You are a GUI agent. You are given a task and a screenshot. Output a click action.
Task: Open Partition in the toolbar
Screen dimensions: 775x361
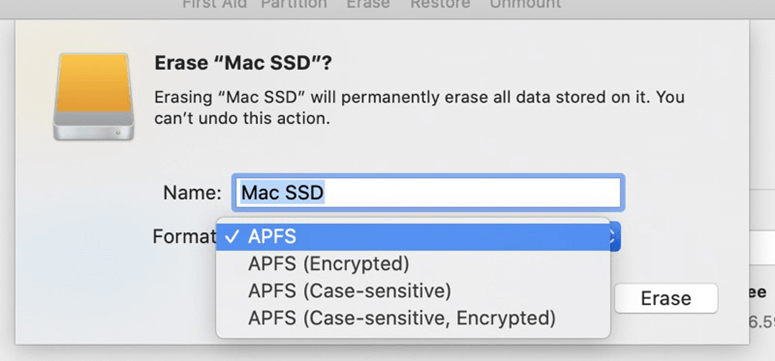click(x=294, y=4)
